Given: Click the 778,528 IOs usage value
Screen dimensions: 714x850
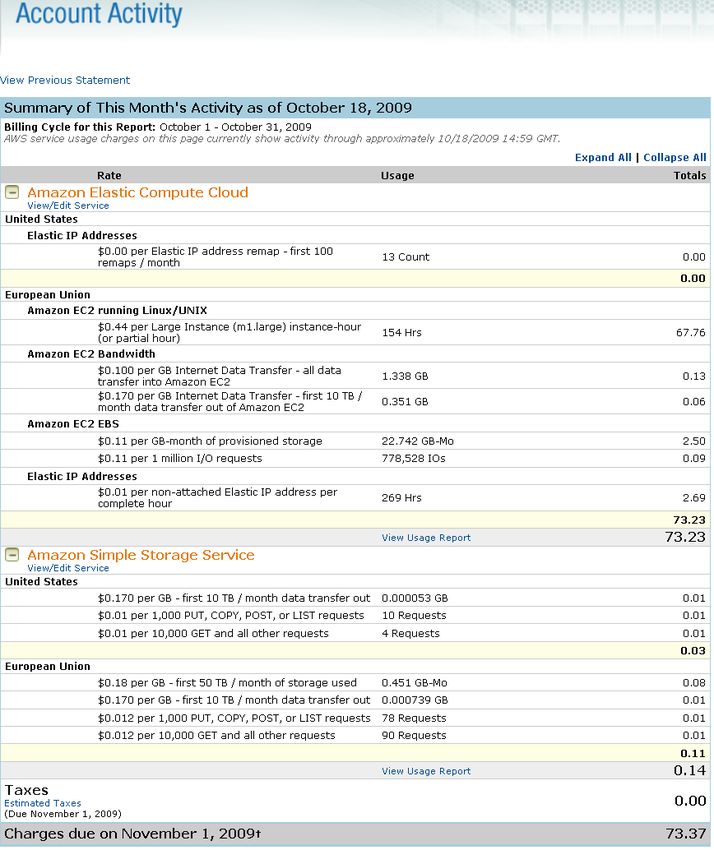Looking at the screenshot, I should click(x=414, y=459).
